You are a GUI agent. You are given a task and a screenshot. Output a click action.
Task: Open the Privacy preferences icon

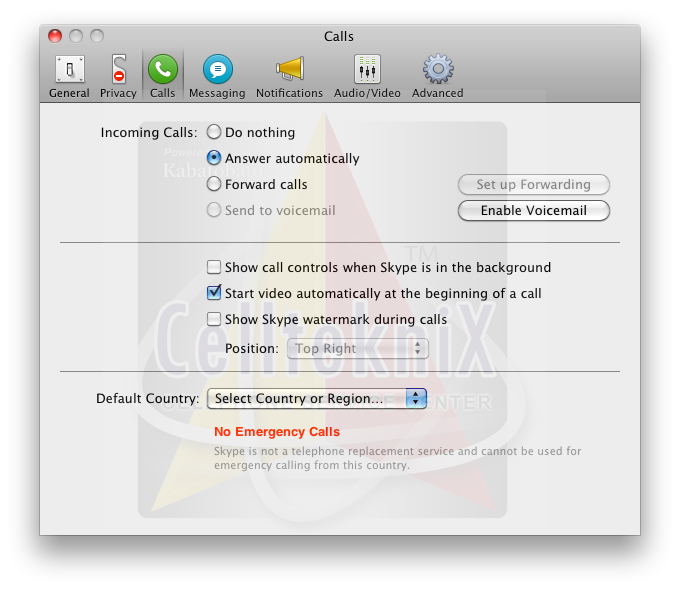click(118, 69)
